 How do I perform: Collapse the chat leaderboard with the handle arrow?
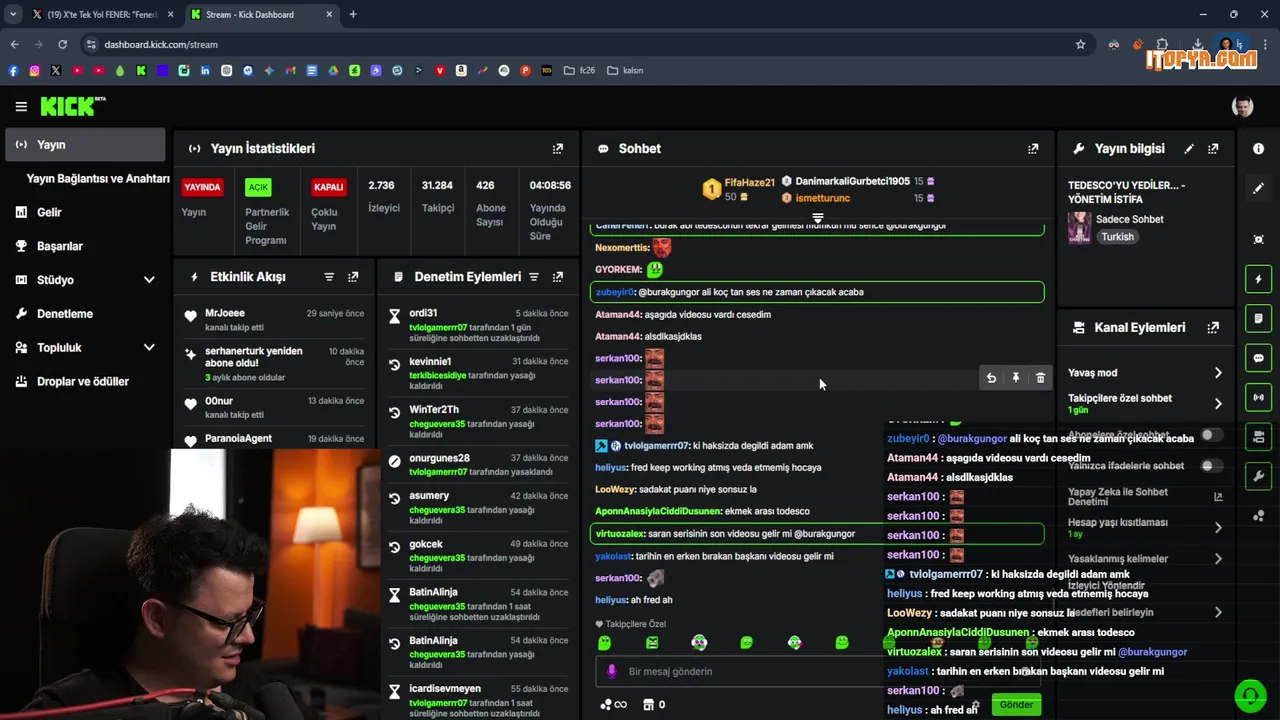818,218
